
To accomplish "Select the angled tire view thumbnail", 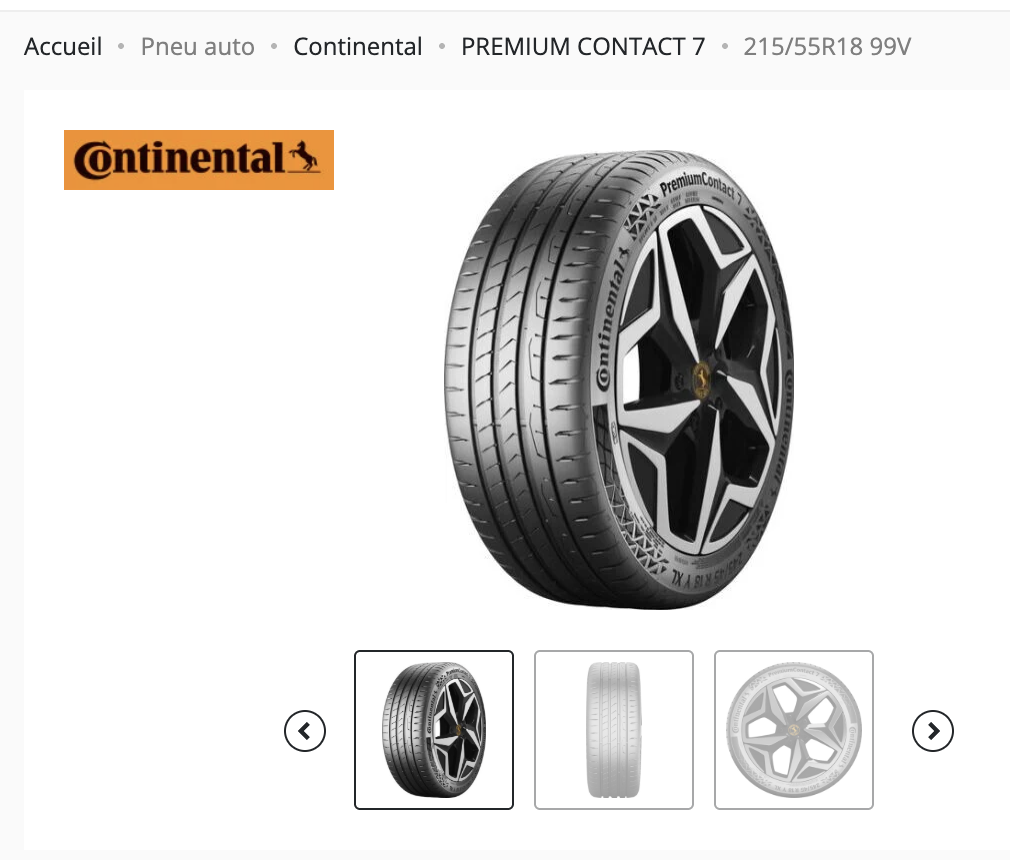I will click(434, 729).
